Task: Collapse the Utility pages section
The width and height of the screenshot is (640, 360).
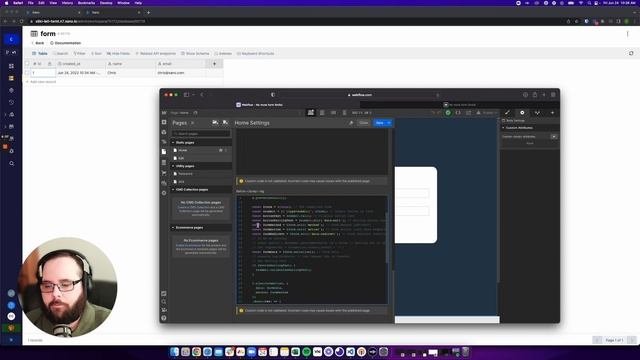Action: (x=173, y=166)
